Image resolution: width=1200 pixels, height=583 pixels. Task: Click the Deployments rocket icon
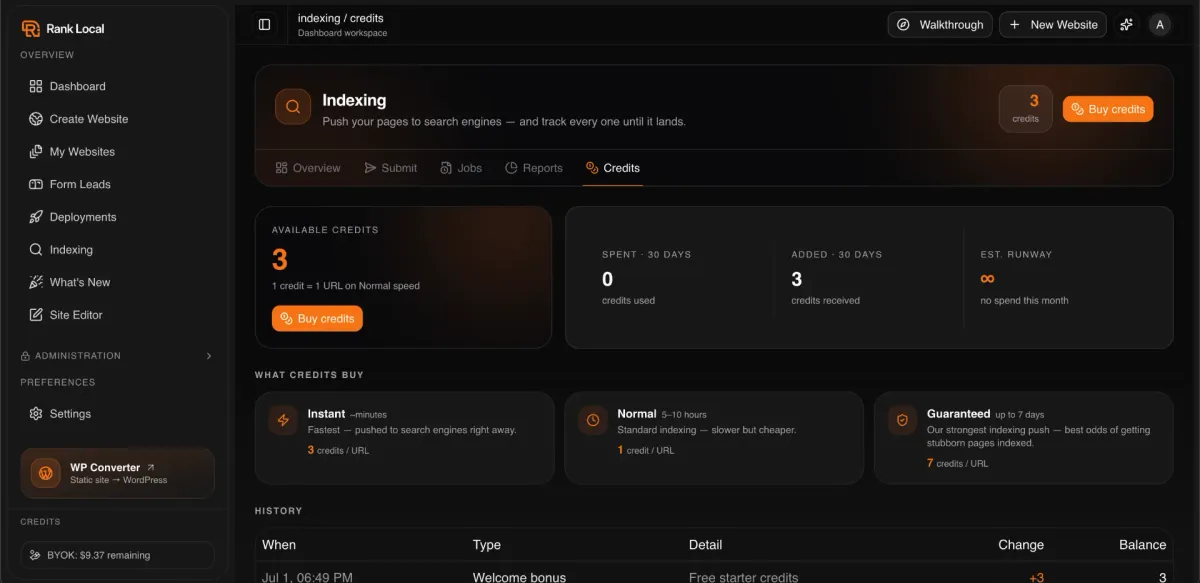click(36, 217)
